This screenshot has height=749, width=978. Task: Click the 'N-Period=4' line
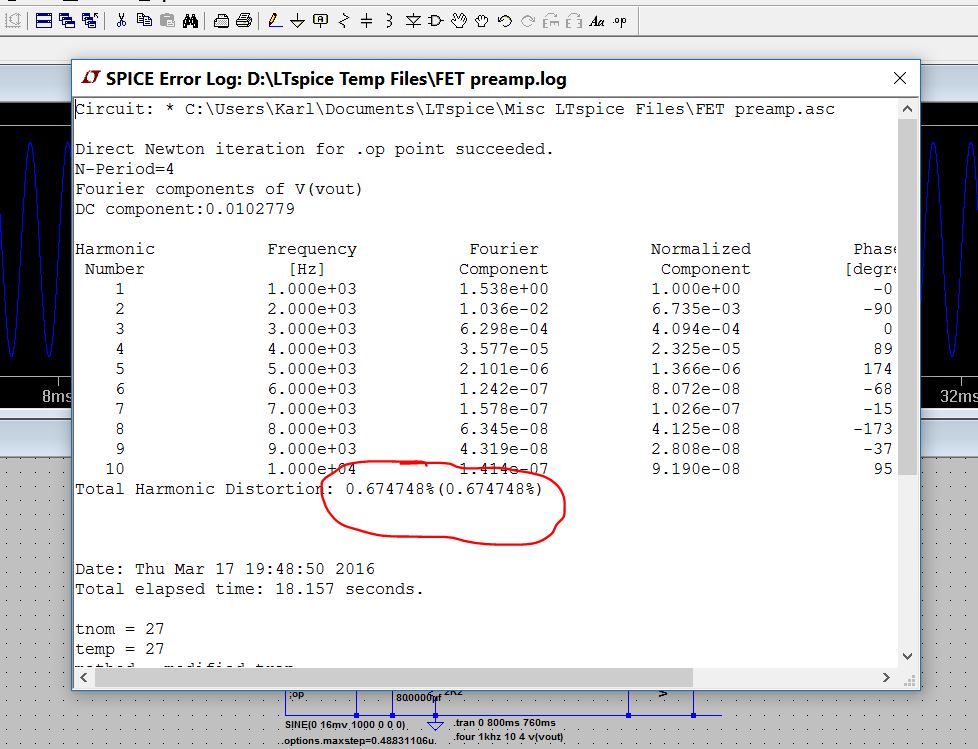point(124,169)
